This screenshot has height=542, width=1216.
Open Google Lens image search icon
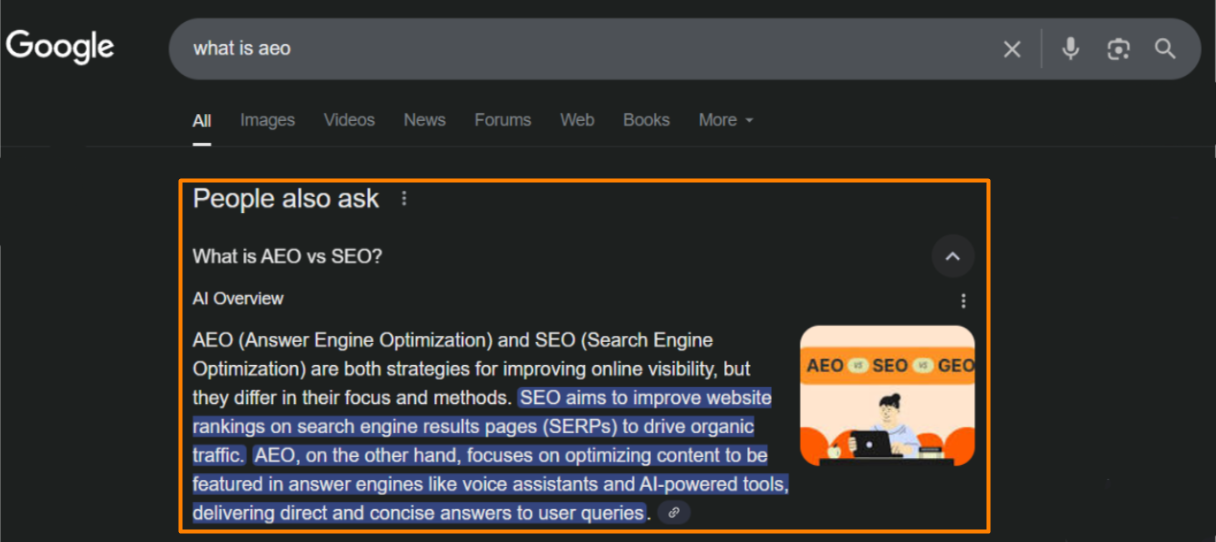(x=1118, y=48)
